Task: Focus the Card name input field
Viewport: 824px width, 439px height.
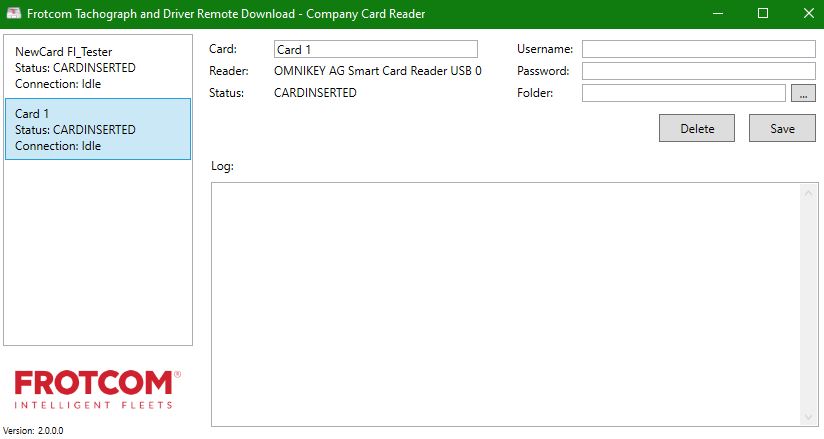Action: (375, 49)
